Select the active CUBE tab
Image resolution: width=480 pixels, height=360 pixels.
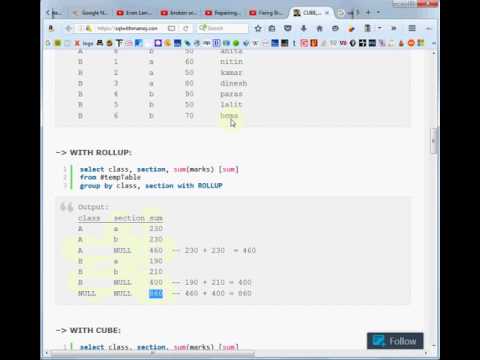[311, 13]
